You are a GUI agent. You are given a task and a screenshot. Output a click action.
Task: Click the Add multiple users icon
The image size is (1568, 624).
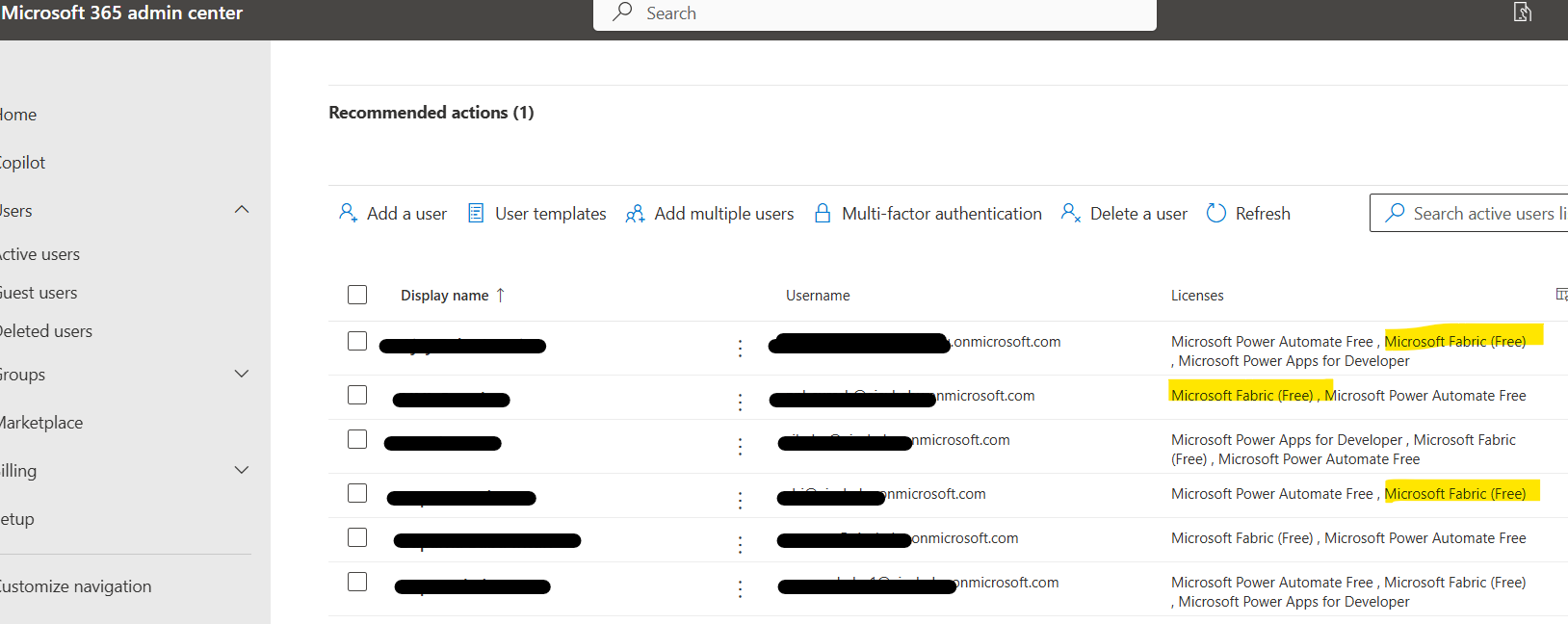[x=635, y=213]
